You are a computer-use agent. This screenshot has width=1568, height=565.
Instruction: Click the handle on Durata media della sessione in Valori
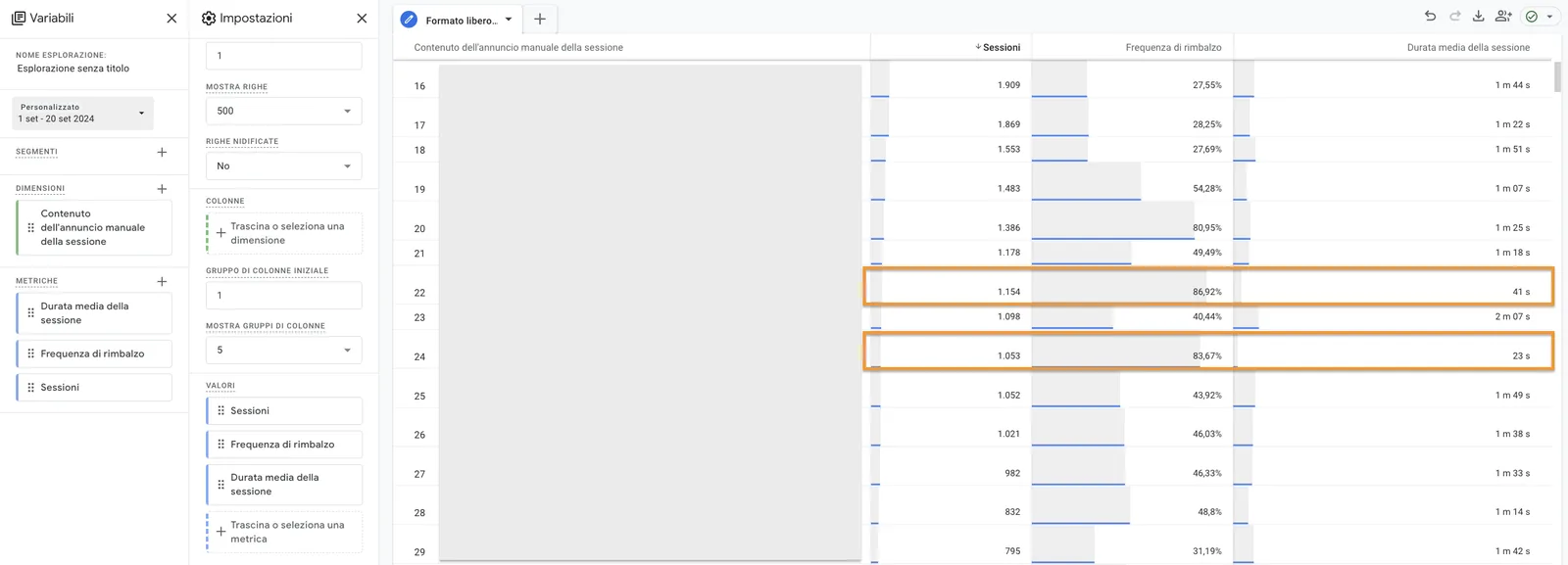(220, 484)
